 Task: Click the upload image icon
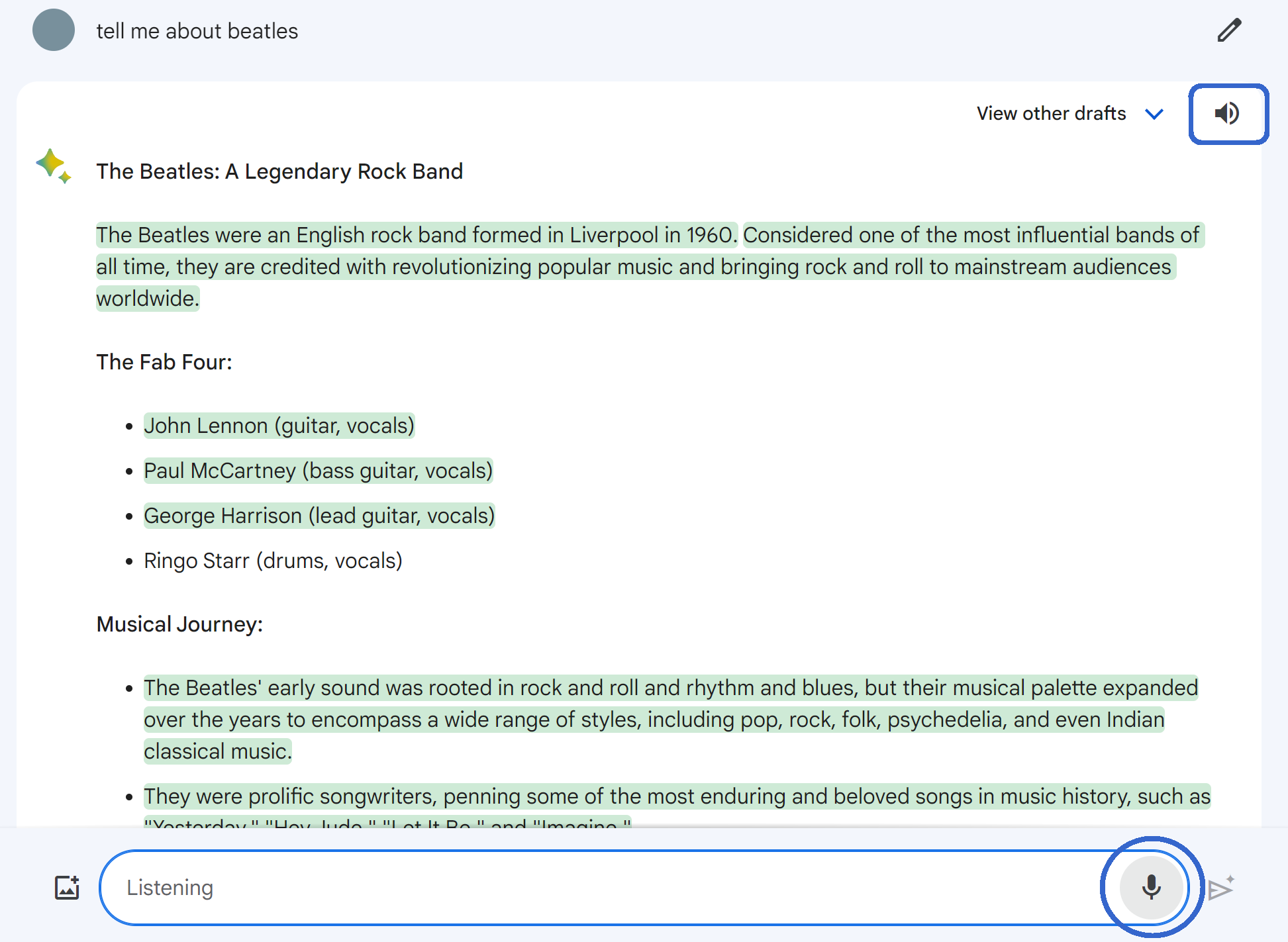click(67, 887)
